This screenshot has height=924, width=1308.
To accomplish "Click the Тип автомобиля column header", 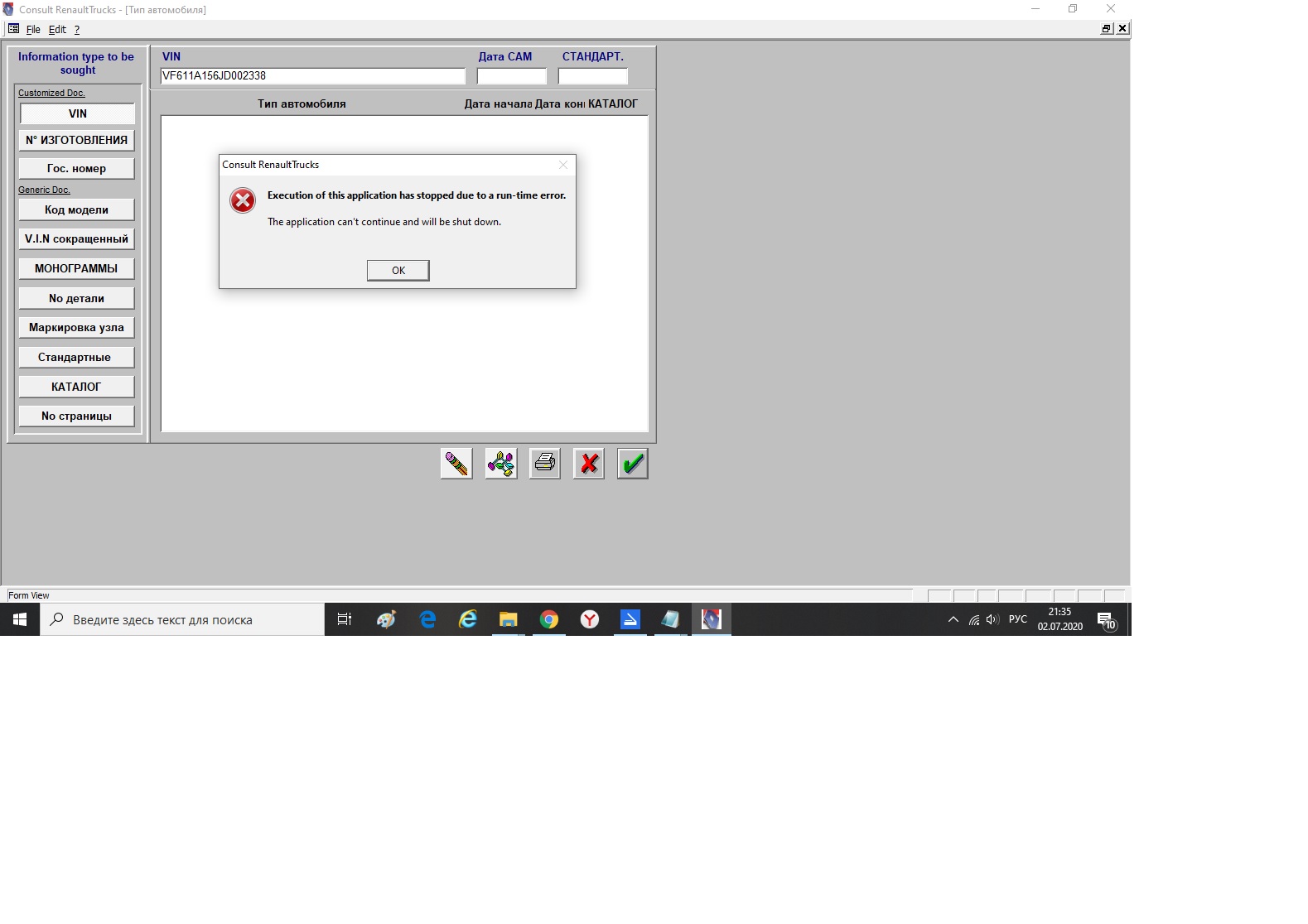I will [302, 103].
